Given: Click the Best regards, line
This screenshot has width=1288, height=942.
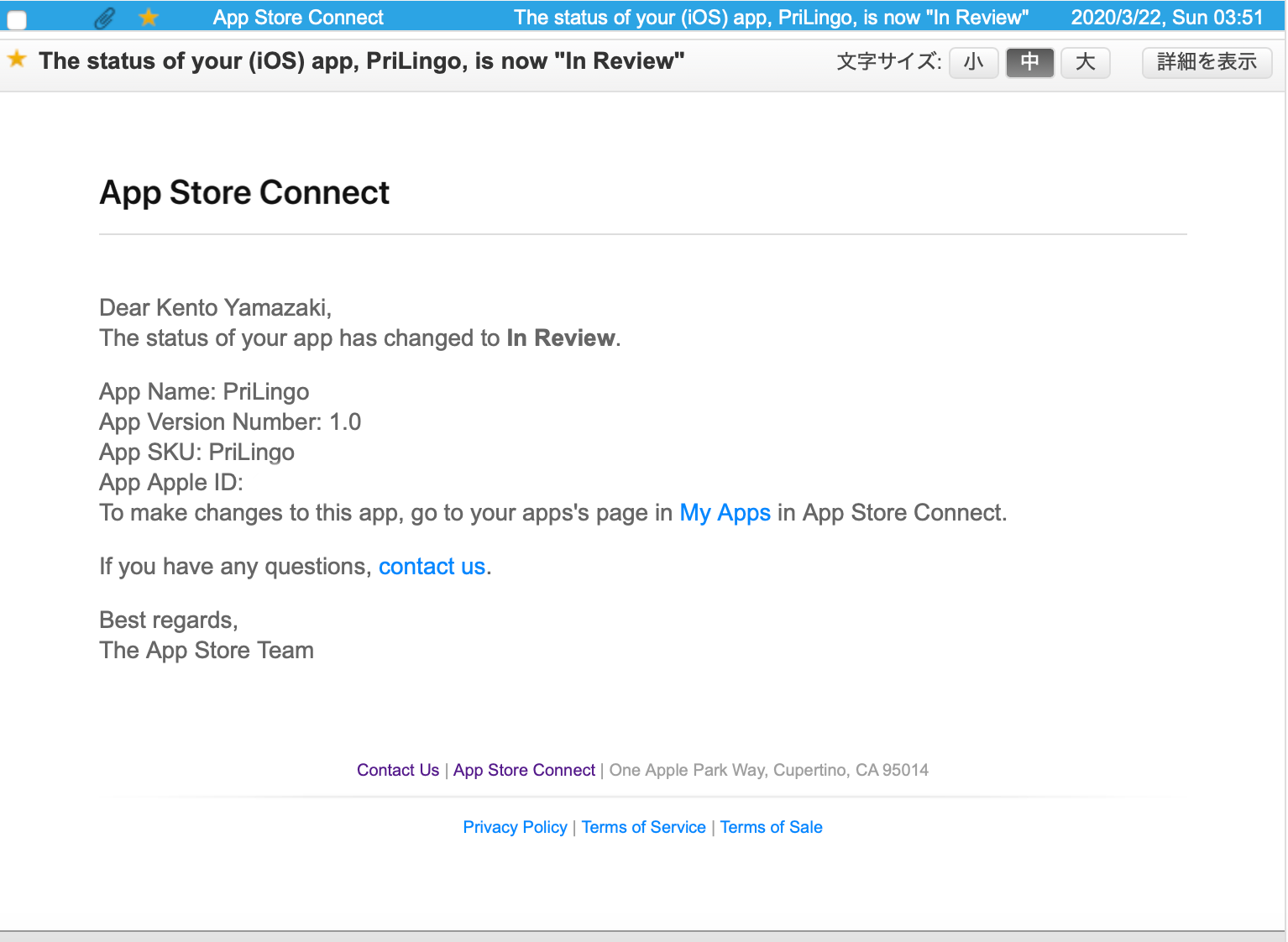Looking at the screenshot, I should point(169,620).
